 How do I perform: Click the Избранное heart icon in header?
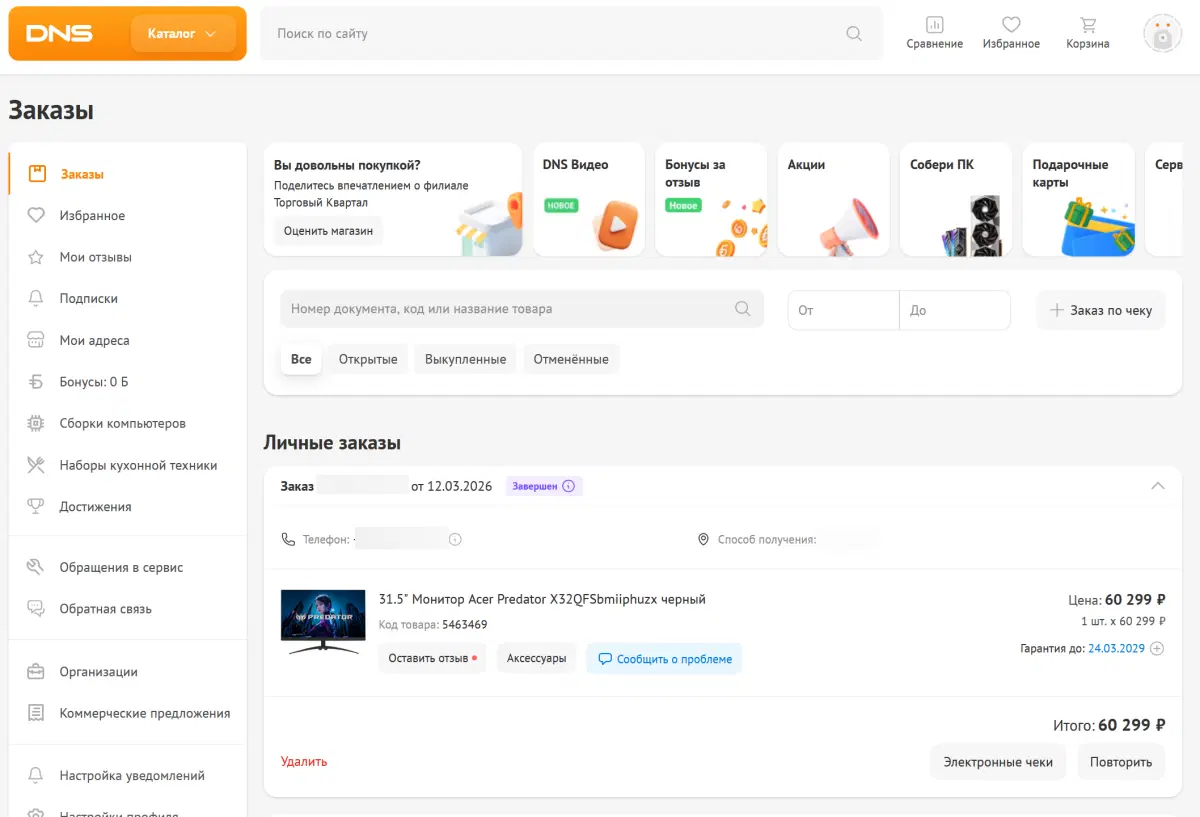(x=1011, y=25)
